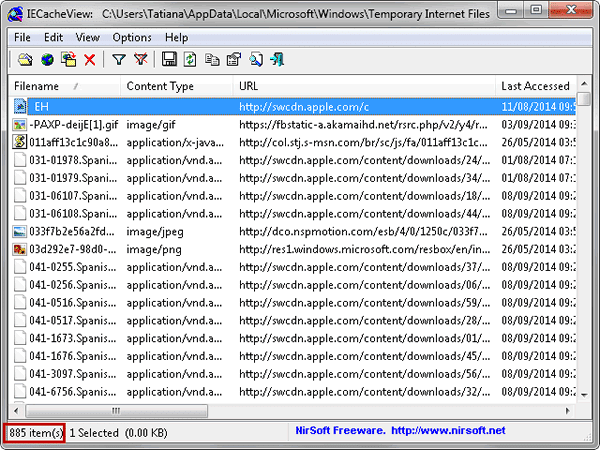Click the copy selected items icon
This screenshot has height=450, width=600.
coord(212,60)
